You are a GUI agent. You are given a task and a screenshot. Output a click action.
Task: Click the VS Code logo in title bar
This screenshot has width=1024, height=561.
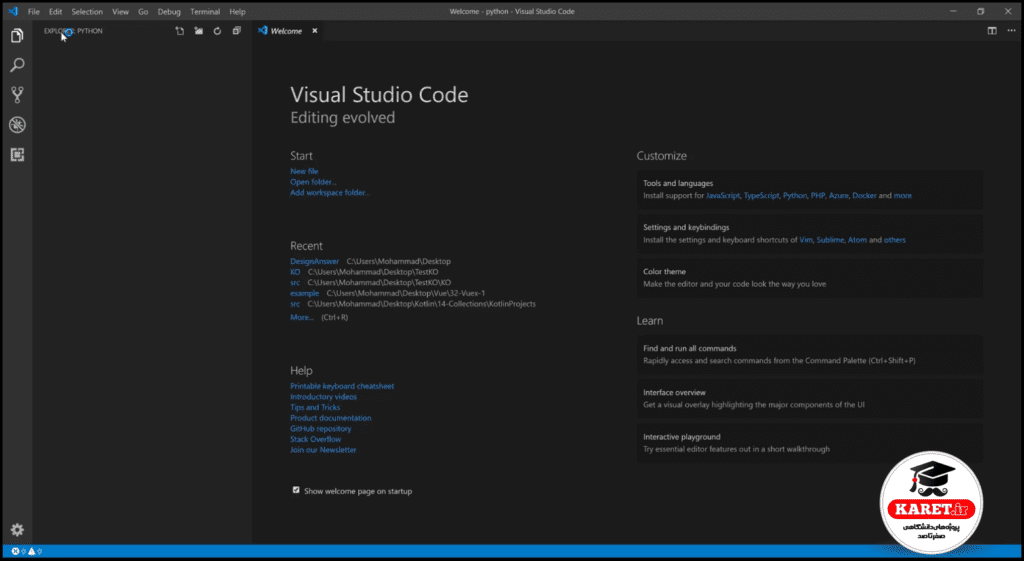point(13,11)
